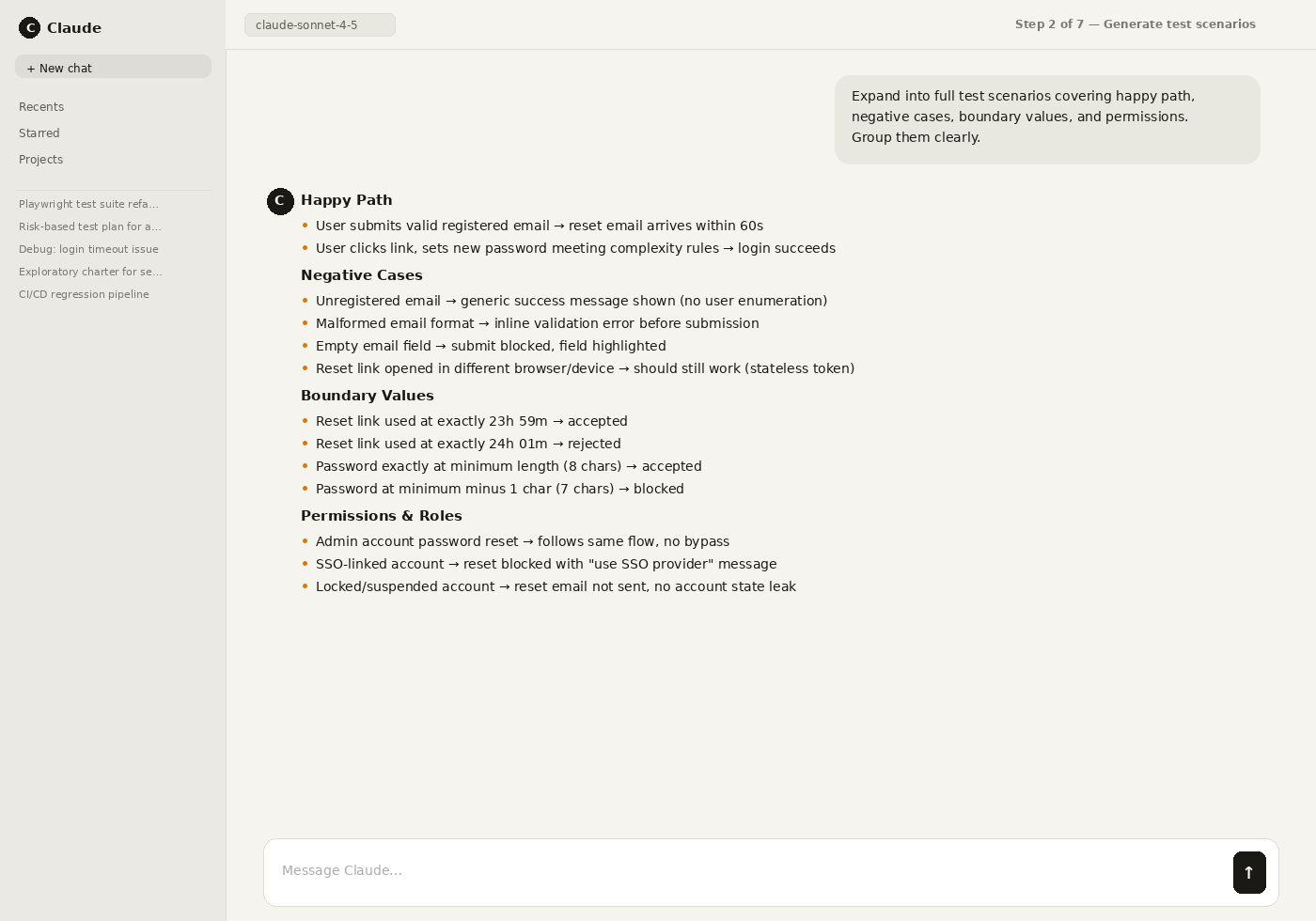Click the Message Claude input field
This screenshot has height=921, width=1316.
[658, 871]
